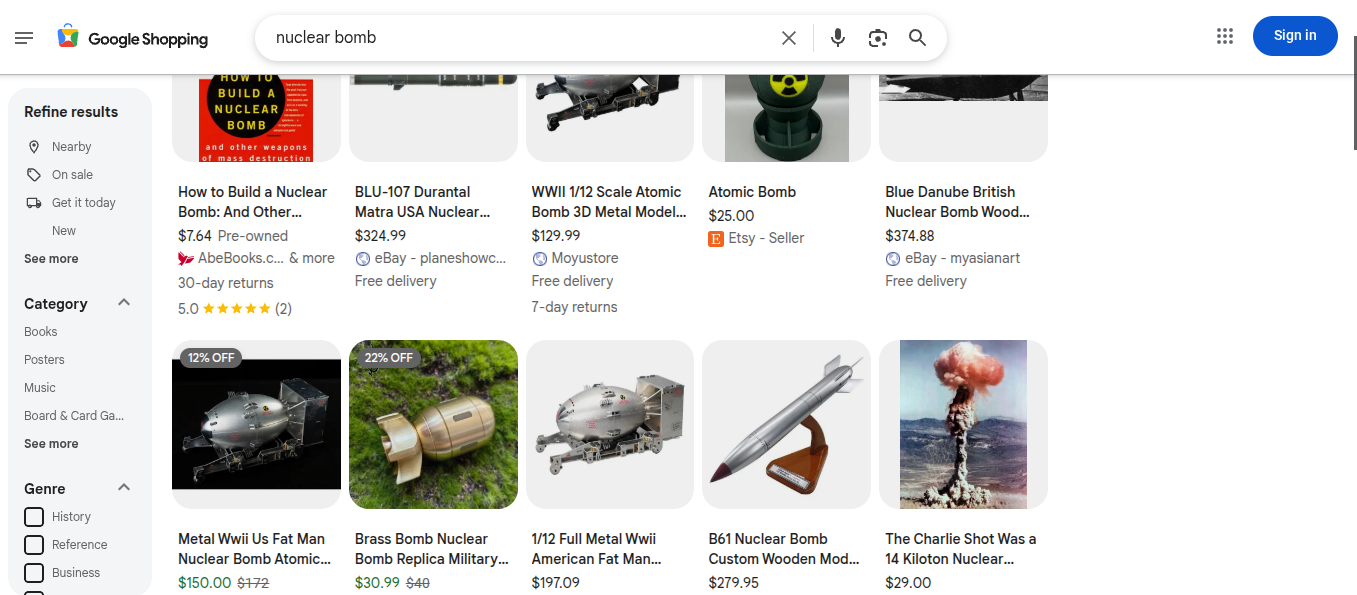The width and height of the screenshot is (1357, 595).
Task: Enable the Reference genre filter
Action: (x=34, y=545)
